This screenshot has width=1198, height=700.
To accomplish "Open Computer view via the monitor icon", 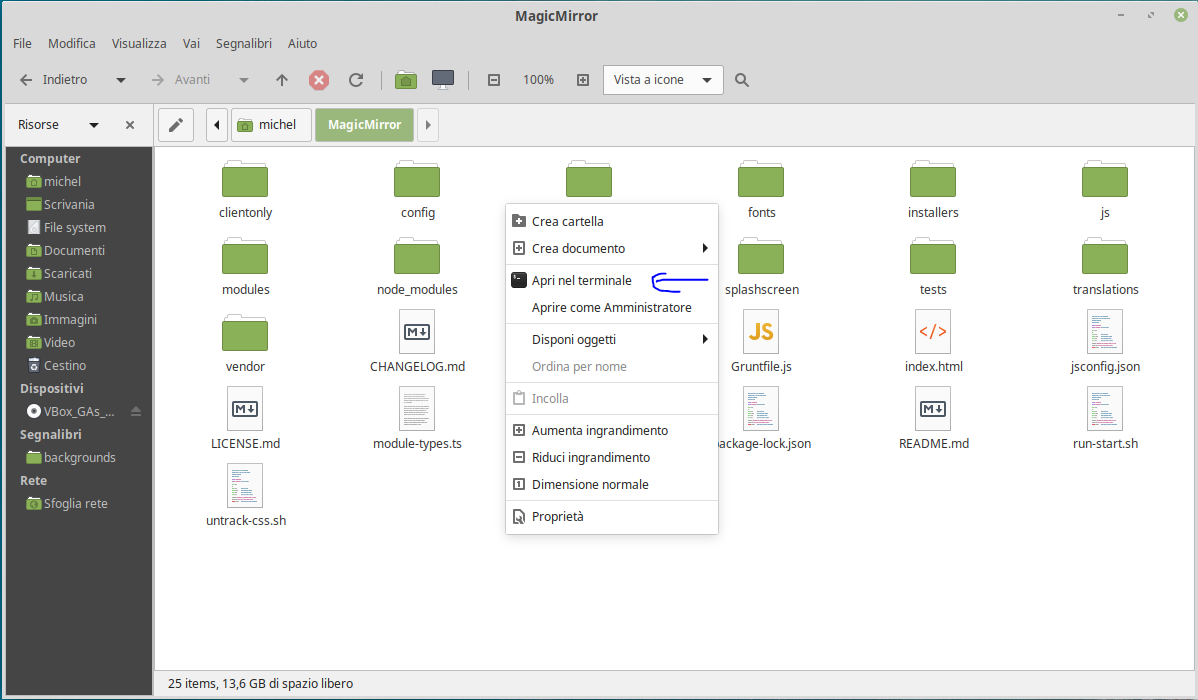I will point(443,79).
